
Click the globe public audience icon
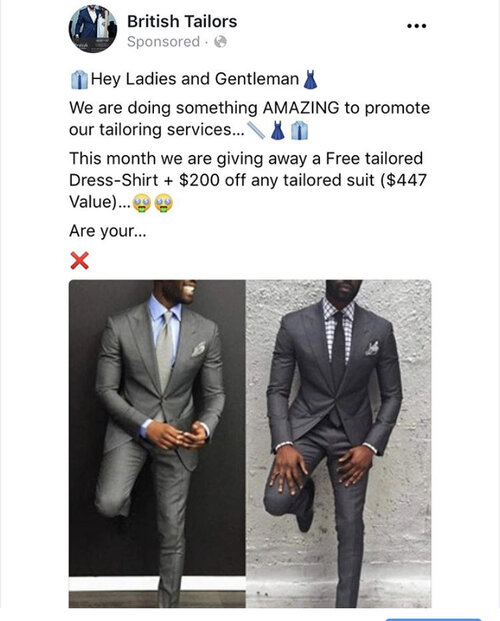220,42
